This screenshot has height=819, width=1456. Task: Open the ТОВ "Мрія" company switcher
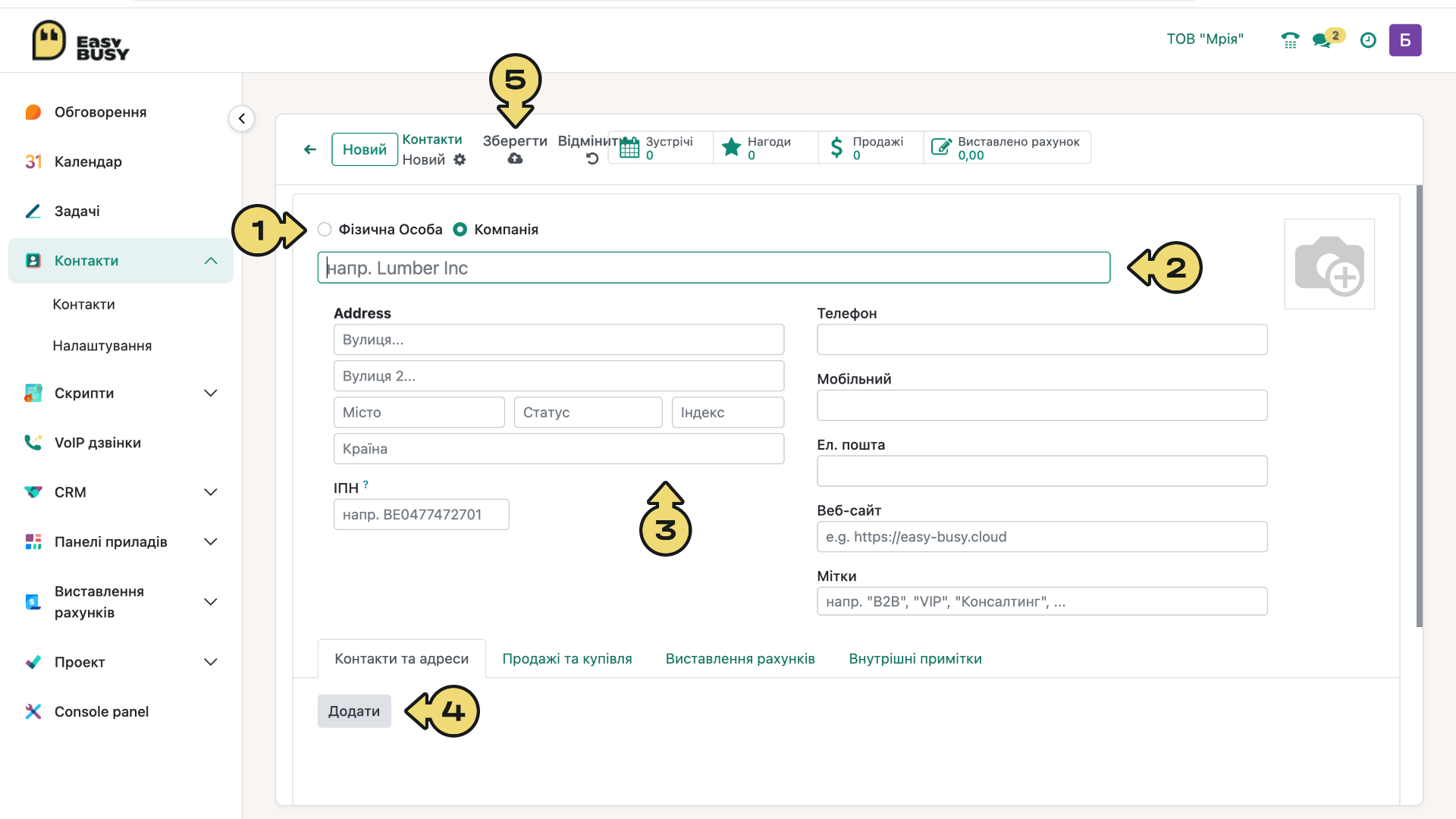1205,39
